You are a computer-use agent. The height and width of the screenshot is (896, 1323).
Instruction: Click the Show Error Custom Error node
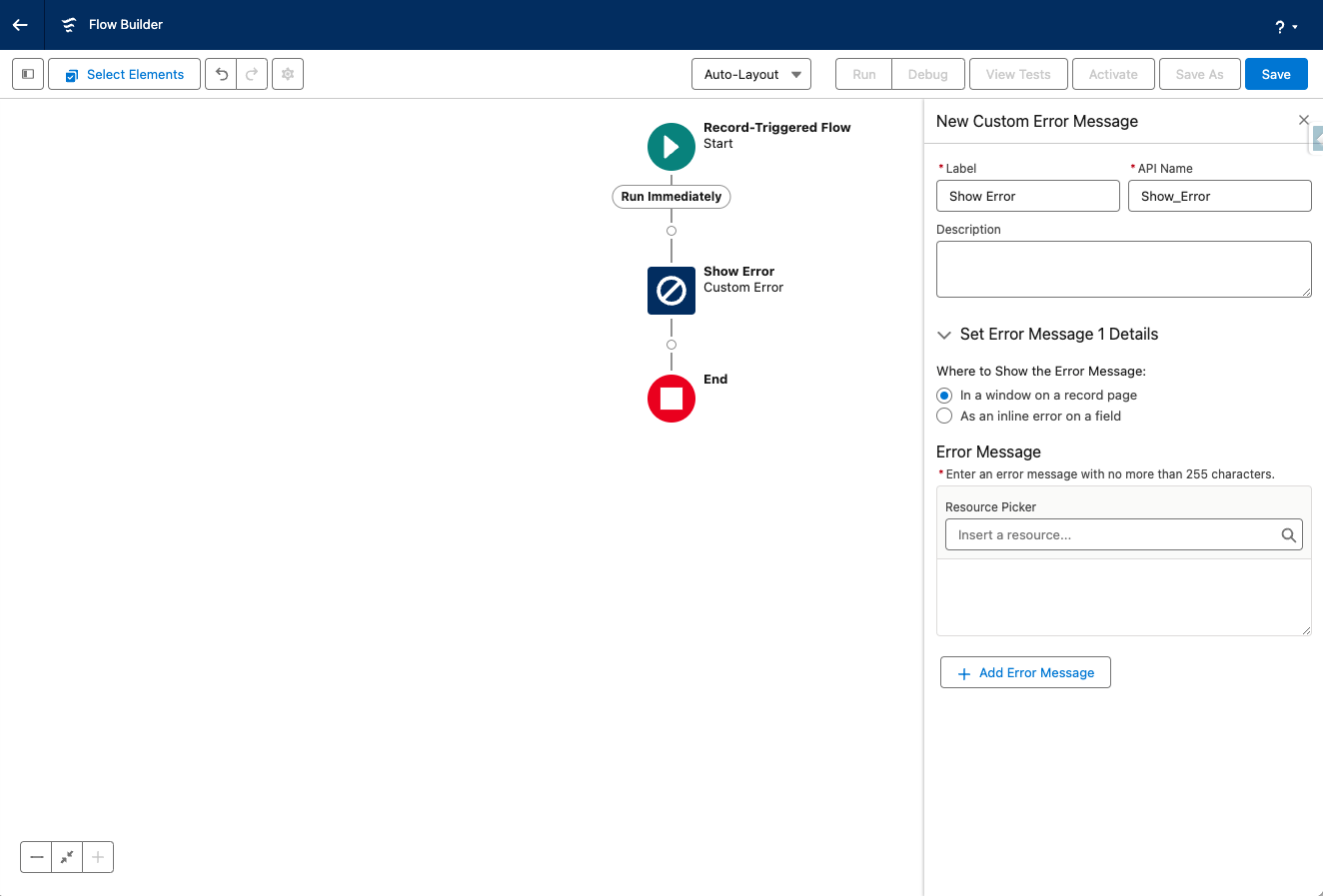click(x=670, y=291)
